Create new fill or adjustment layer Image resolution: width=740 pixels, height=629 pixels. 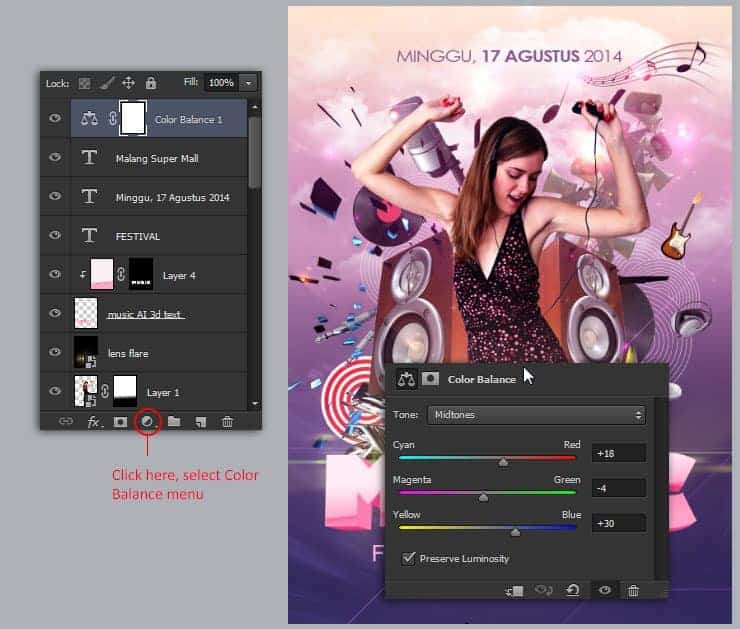(x=147, y=421)
